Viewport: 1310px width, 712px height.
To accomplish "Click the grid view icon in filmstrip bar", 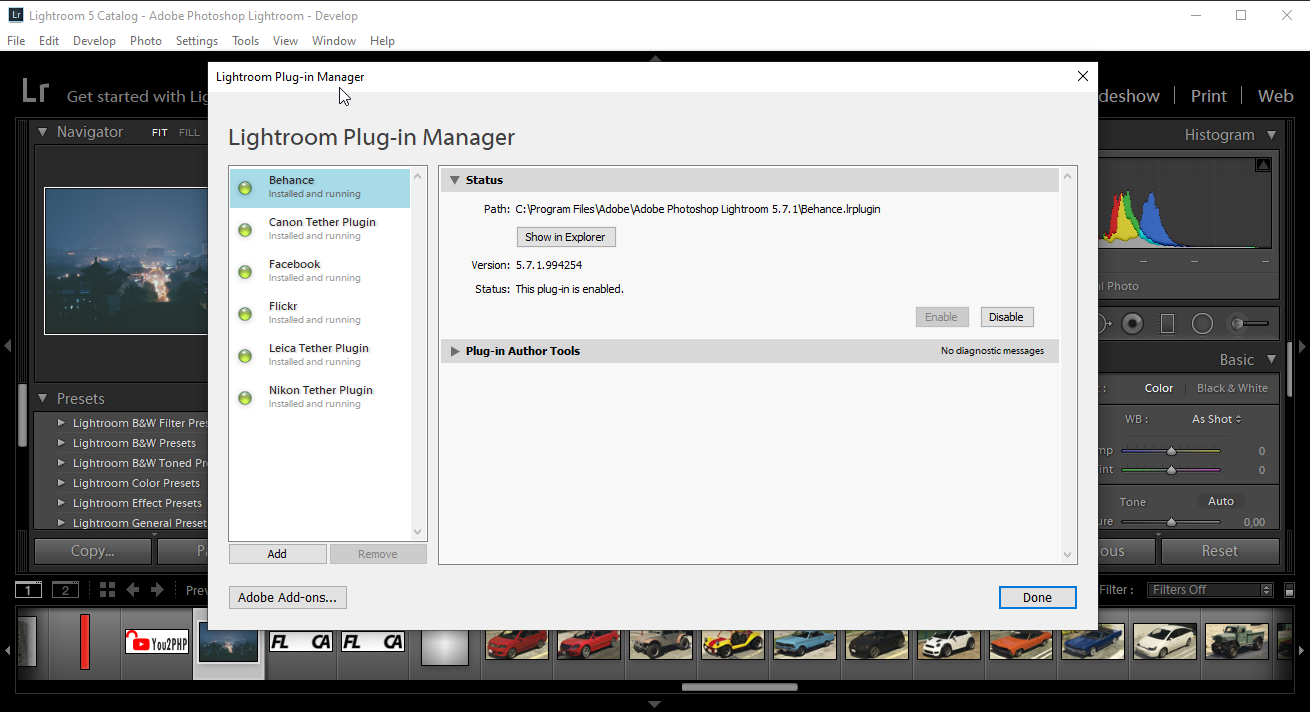I will point(107,590).
